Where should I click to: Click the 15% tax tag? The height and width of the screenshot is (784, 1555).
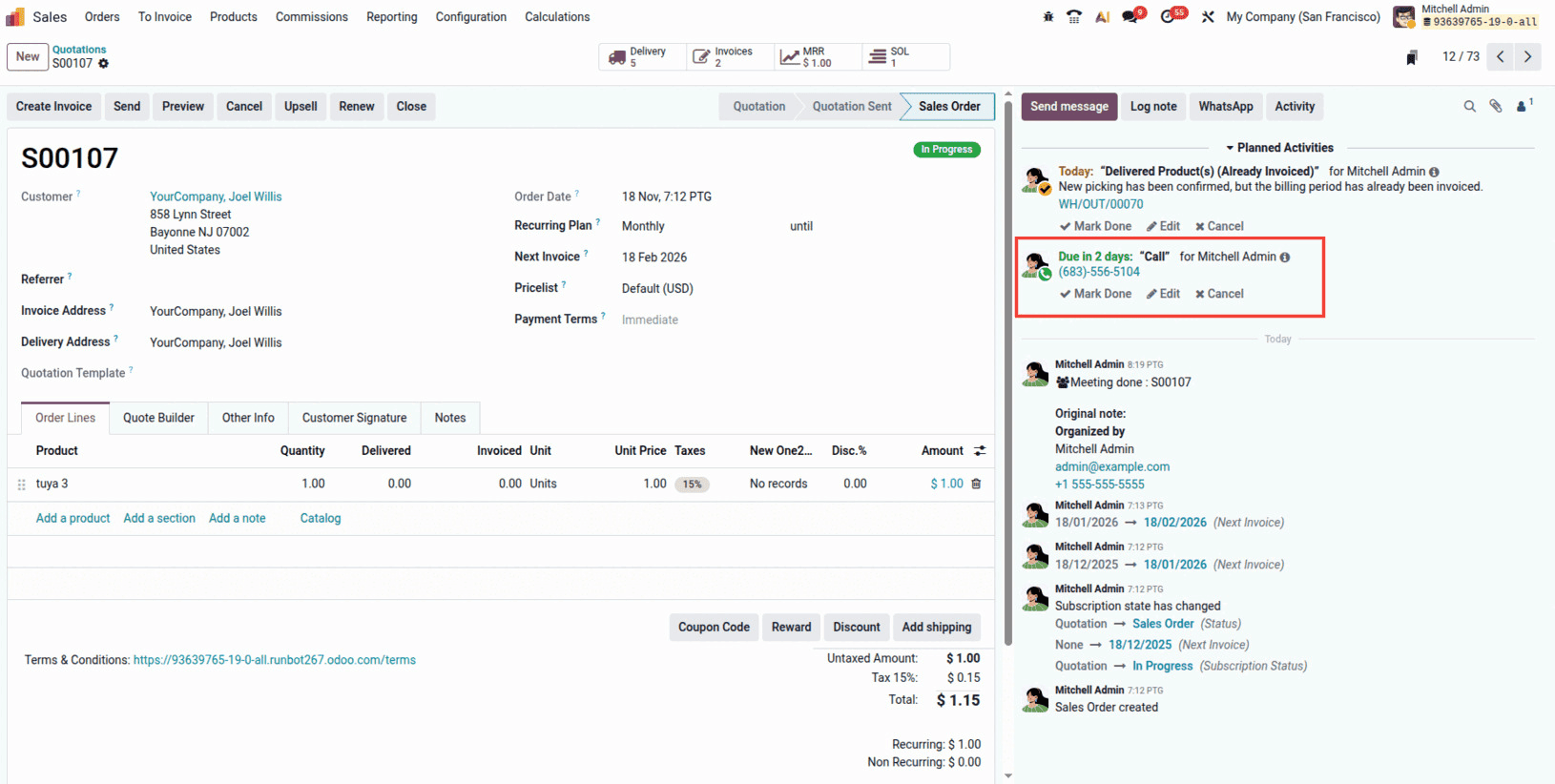click(x=692, y=485)
